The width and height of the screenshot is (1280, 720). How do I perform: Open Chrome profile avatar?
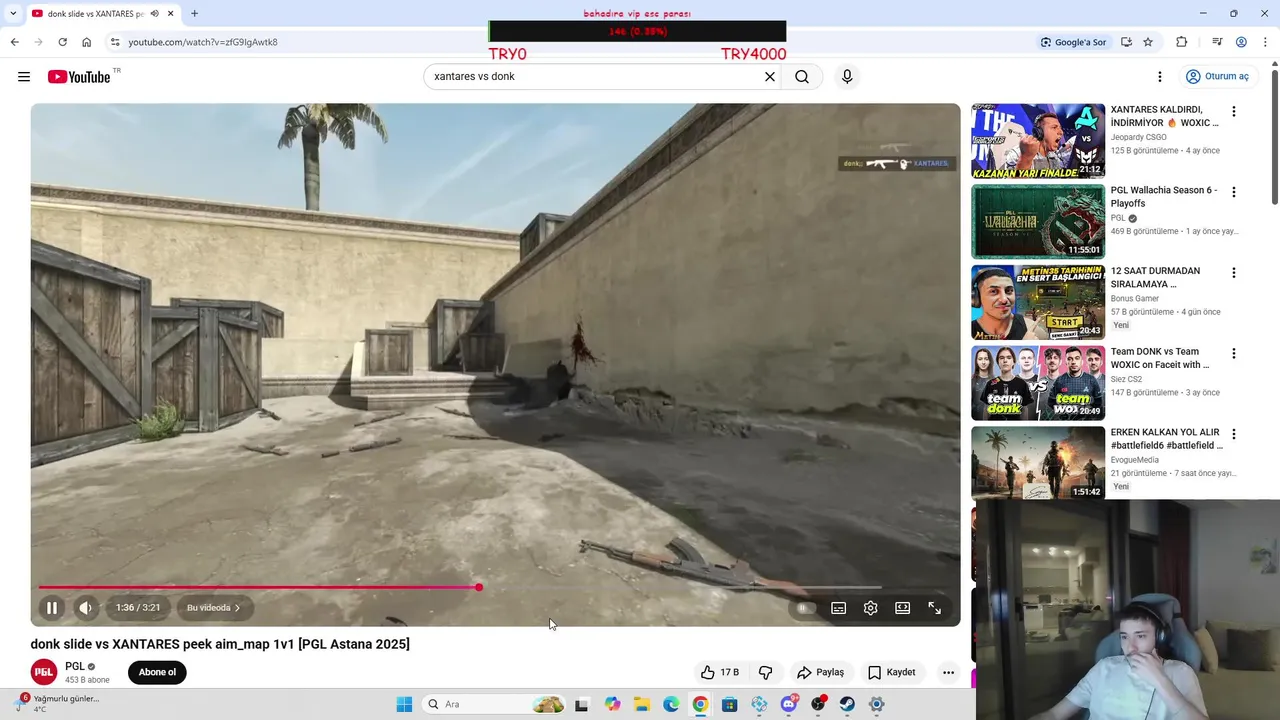tap(1241, 42)
